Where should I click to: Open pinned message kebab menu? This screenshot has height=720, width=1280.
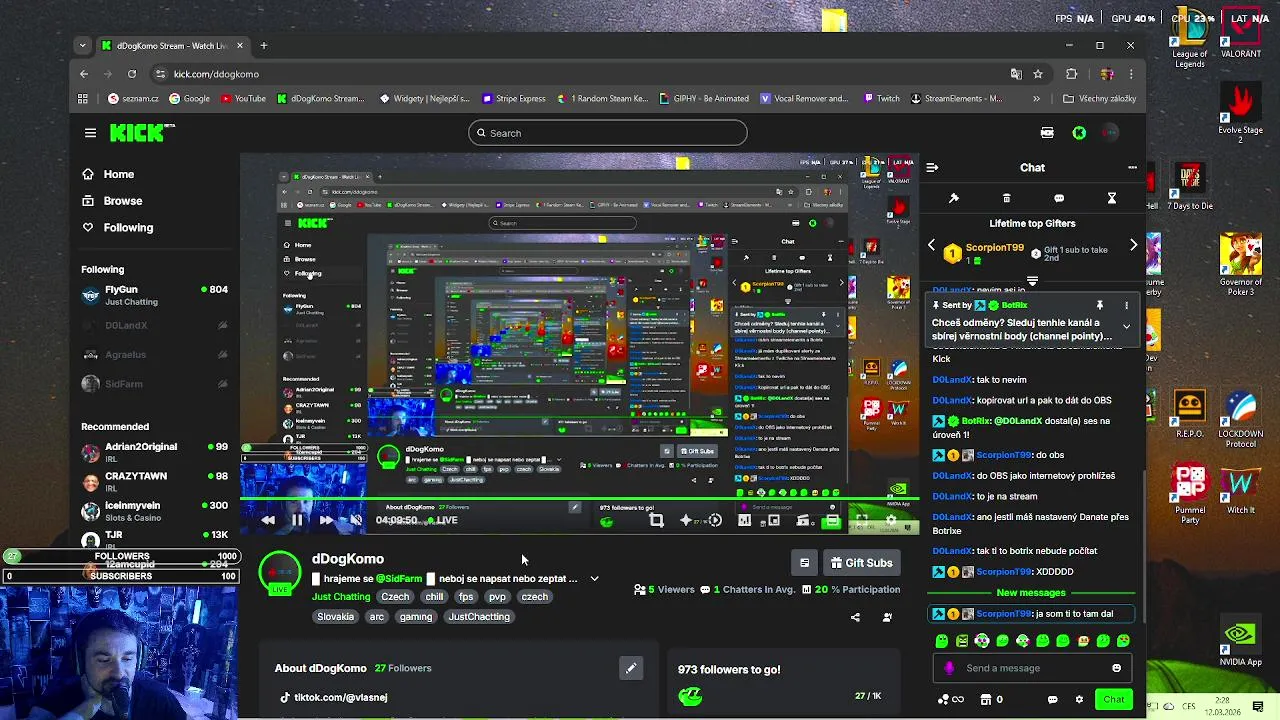[1126, 305]
